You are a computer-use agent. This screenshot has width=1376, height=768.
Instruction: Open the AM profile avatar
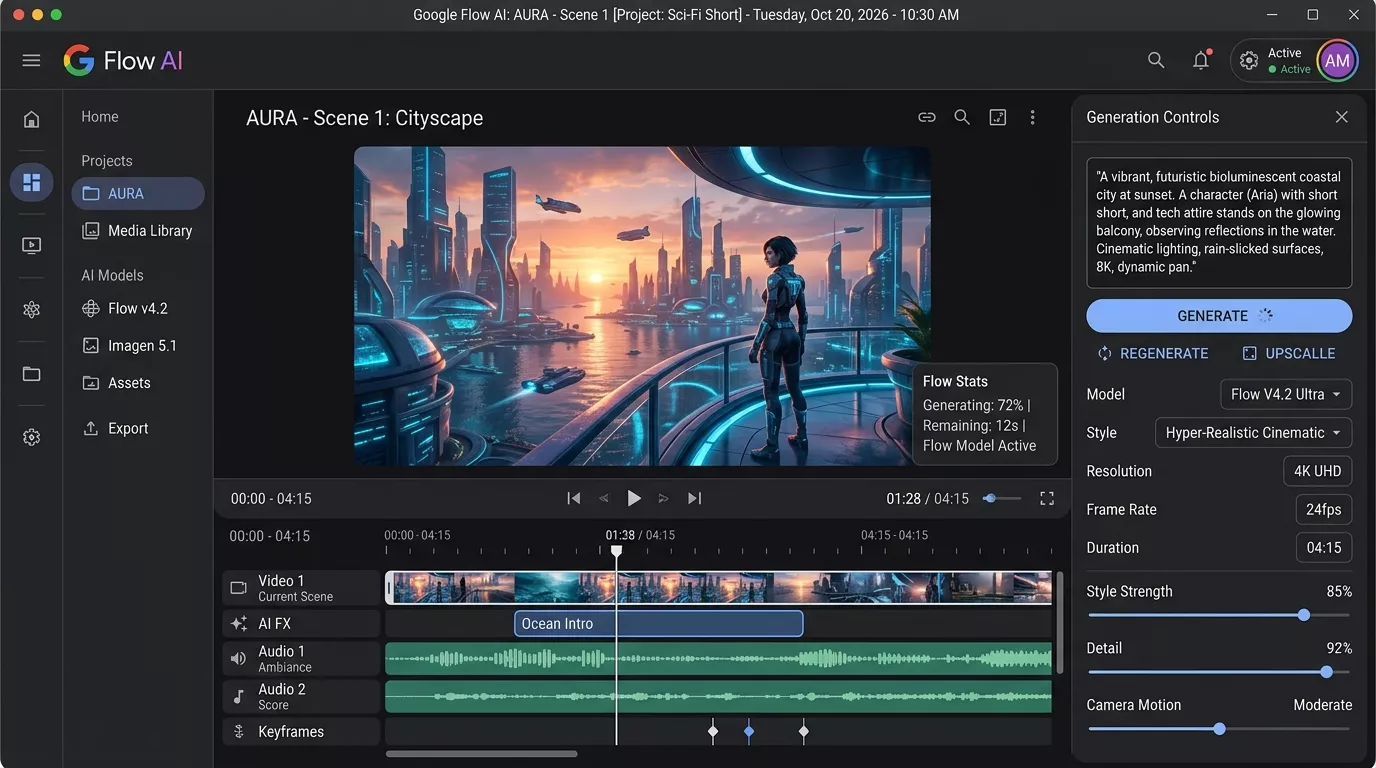1337,60
